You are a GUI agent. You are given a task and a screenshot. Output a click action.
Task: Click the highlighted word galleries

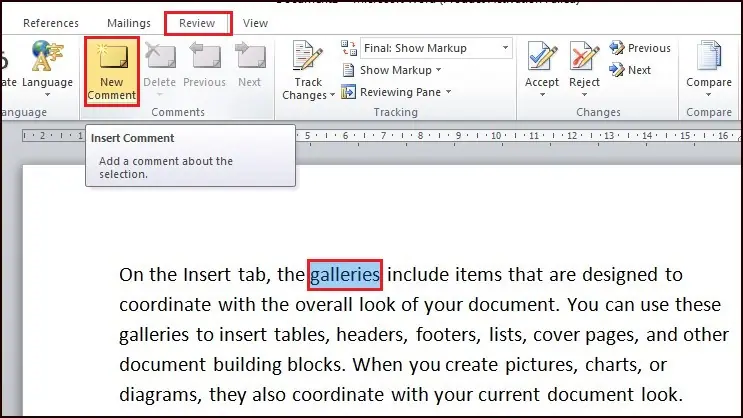pos(345,275)
